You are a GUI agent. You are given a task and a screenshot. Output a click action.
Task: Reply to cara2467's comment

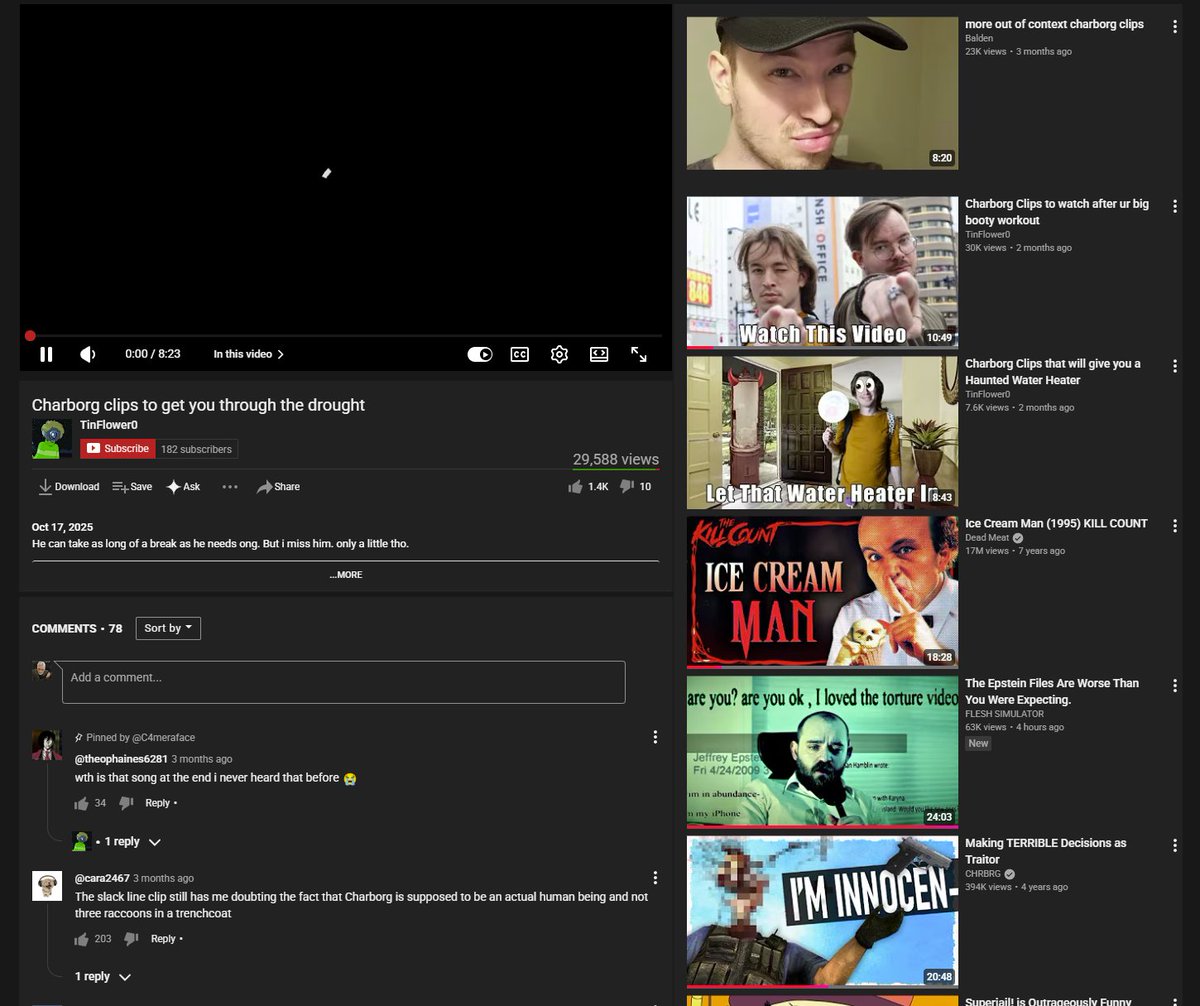click(164, 939)
